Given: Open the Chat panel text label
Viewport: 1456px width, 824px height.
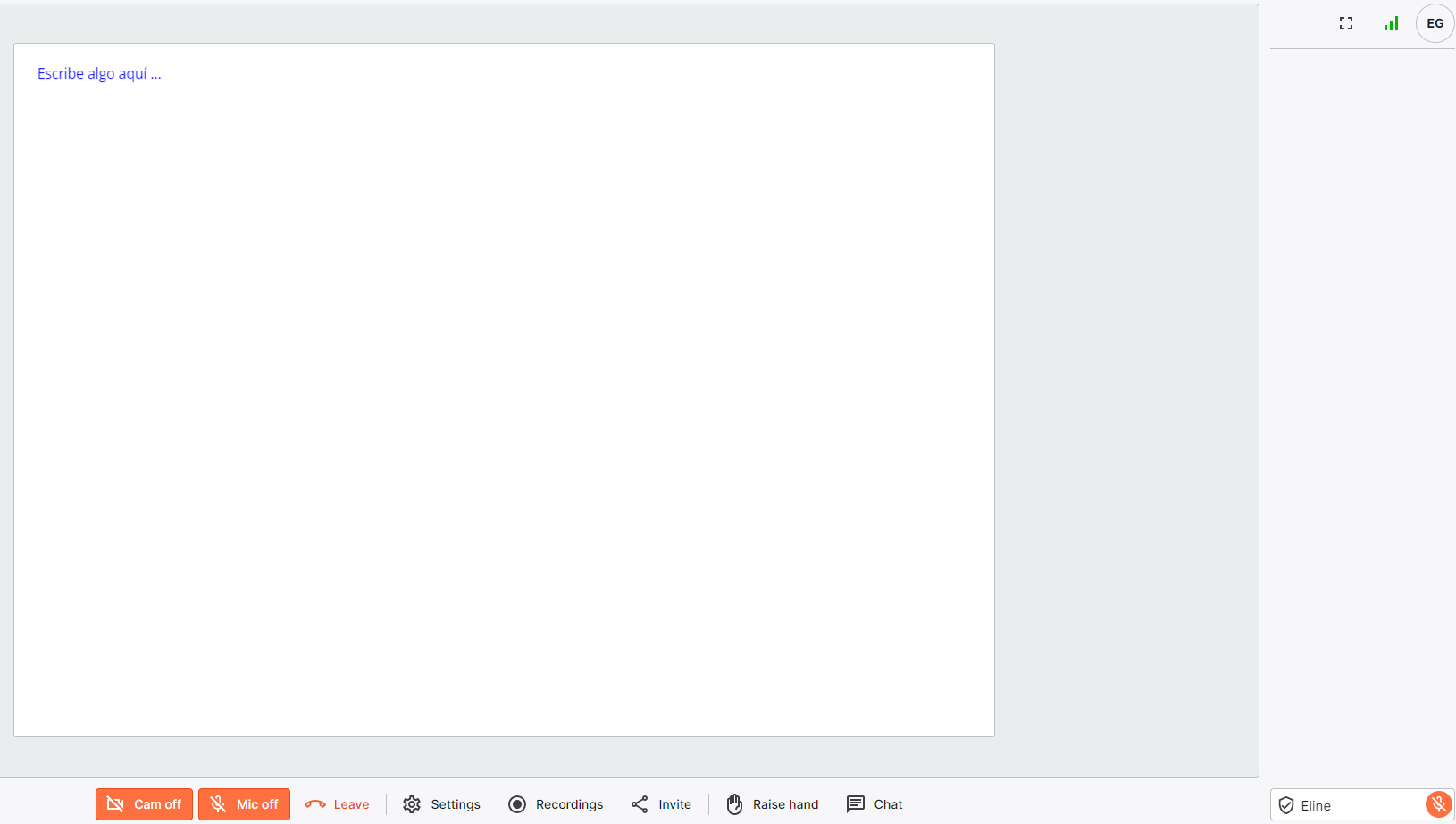Looking at the screenshot, I should [x=888, y=804].
